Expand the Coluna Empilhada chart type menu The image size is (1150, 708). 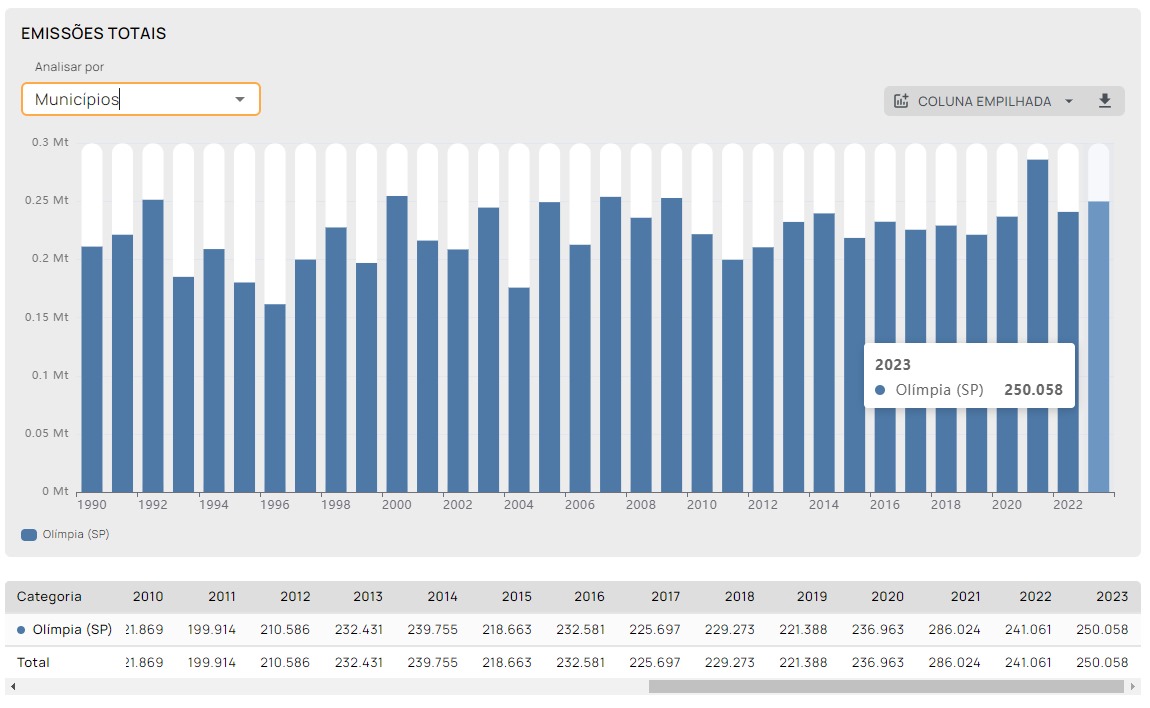(x=1069, y=101)
